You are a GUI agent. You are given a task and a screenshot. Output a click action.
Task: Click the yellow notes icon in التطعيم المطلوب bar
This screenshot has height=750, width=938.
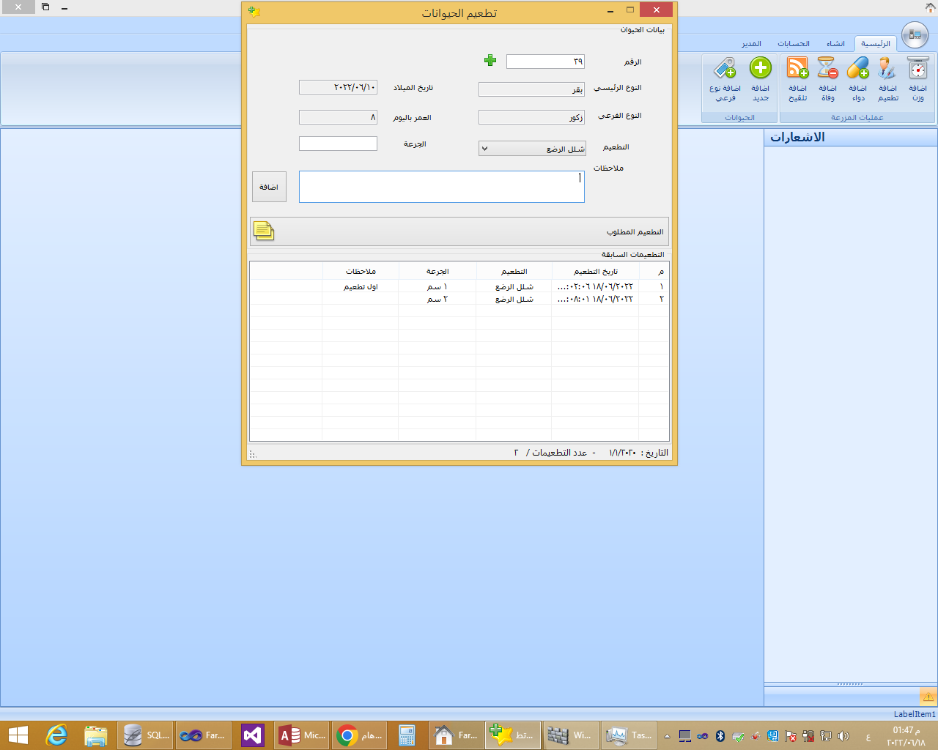pyautogui.click(x=264, y=231)
